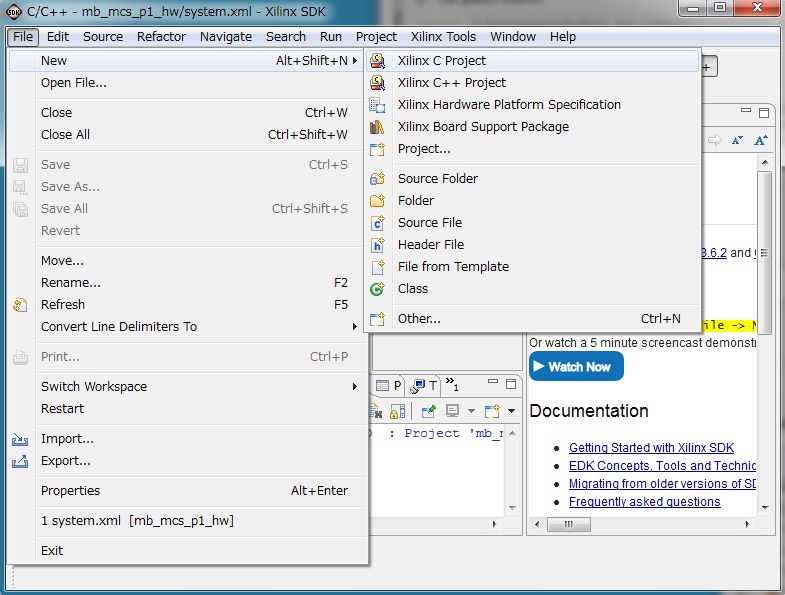Open EDK Concepts, Tools and Techniques link
This screenshot has height=595, width=785.
662,466
